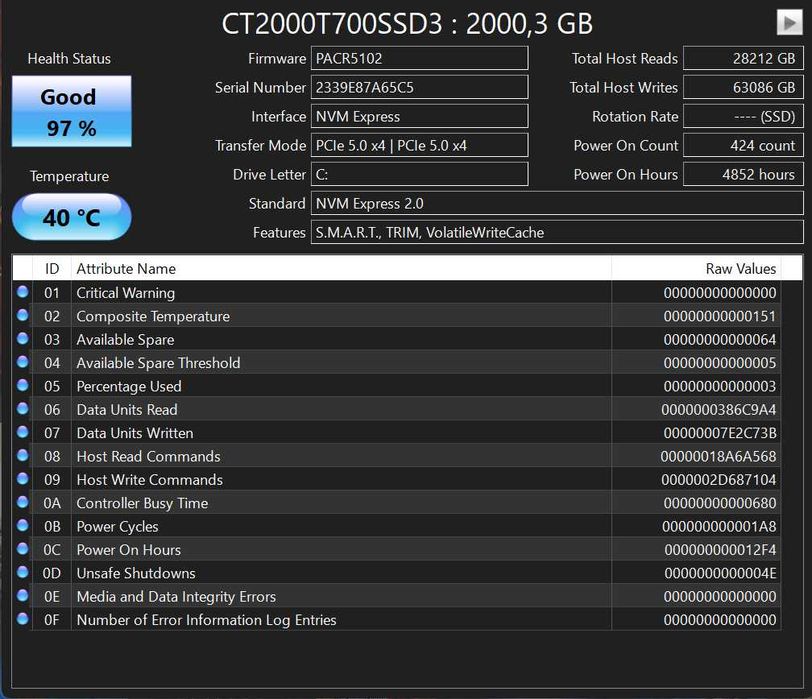Select the Available Spare Threshold attribute name

pyautogui.click(x=158, y=363)
